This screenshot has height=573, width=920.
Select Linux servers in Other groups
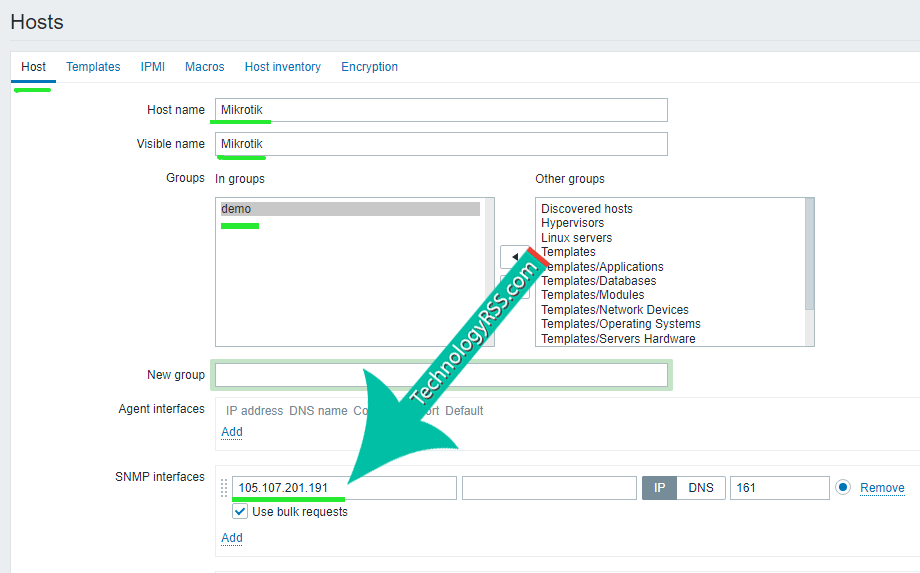(x=576, y=238)
